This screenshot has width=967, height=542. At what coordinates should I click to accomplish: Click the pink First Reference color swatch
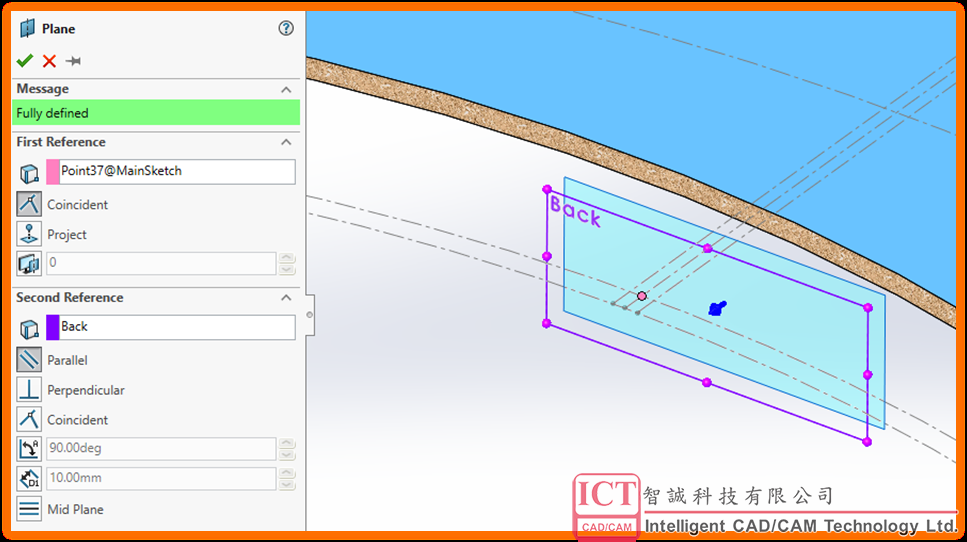point(52,171)
